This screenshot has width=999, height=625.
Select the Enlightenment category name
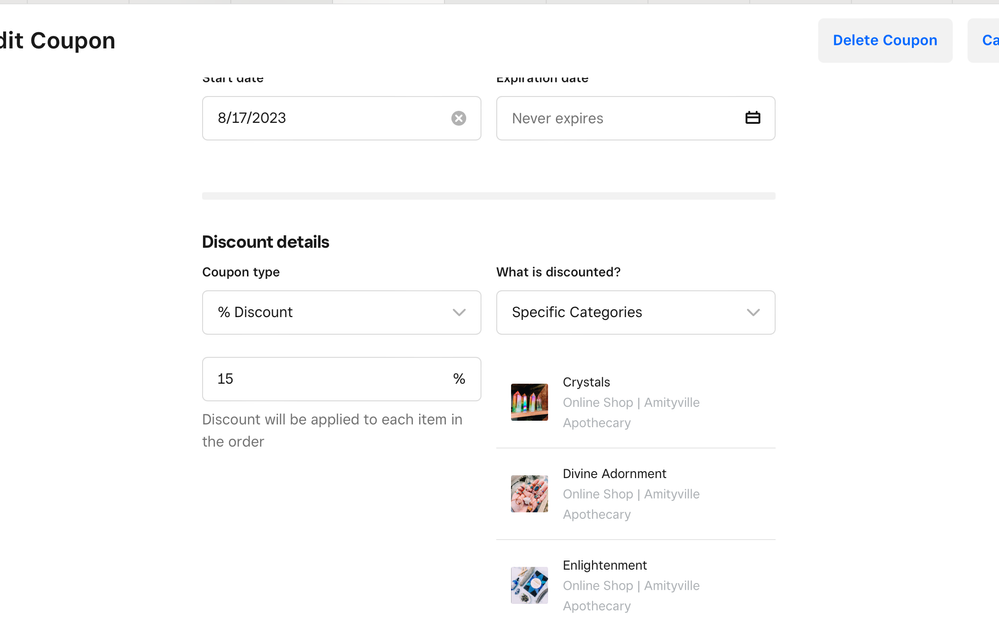pyautogui.click(x=604, y=565)
